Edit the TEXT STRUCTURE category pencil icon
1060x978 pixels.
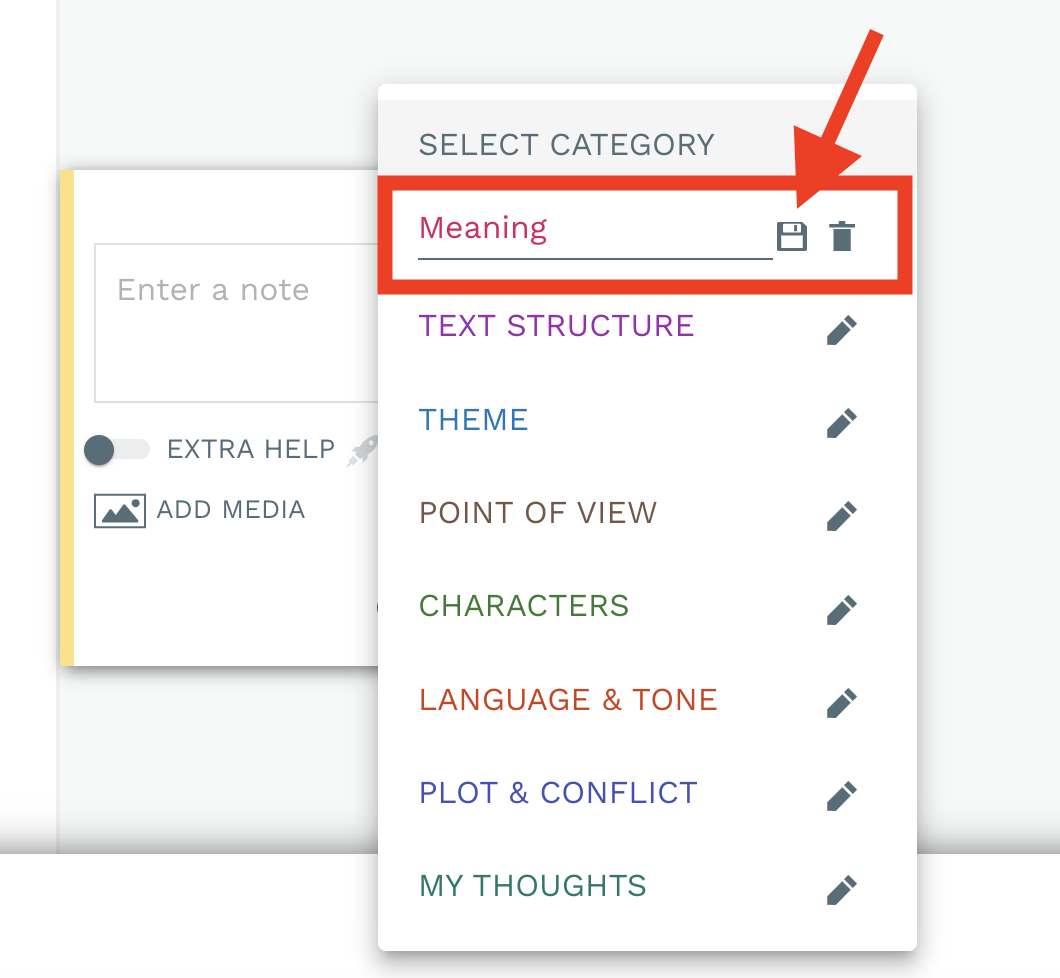click(x=842, y=331)
